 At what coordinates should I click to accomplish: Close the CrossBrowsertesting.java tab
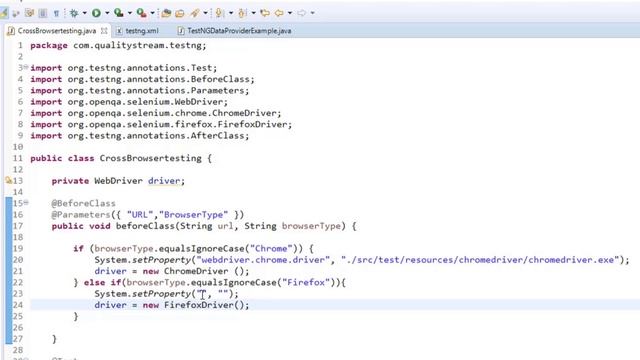(104, 31)
